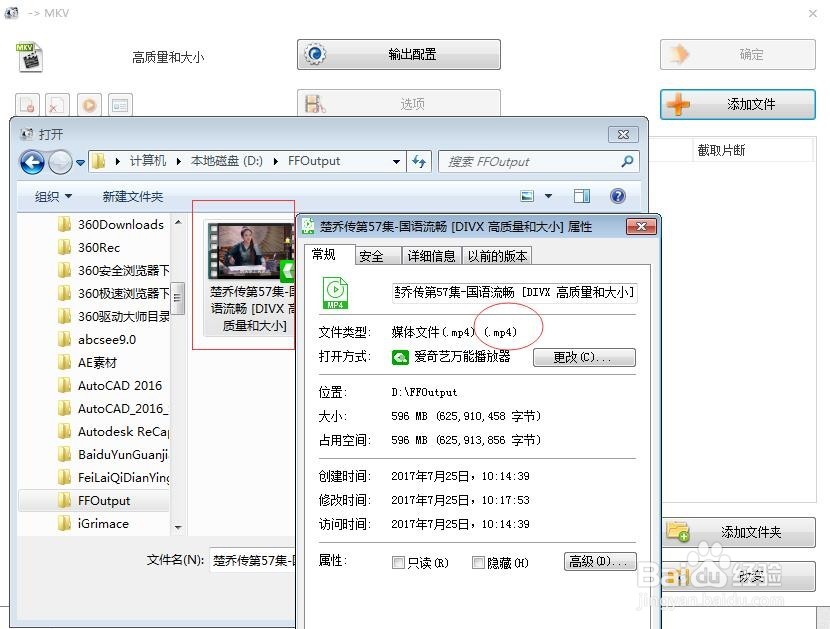
Task: Open the view options dropdown arrow
Action: 548,196
